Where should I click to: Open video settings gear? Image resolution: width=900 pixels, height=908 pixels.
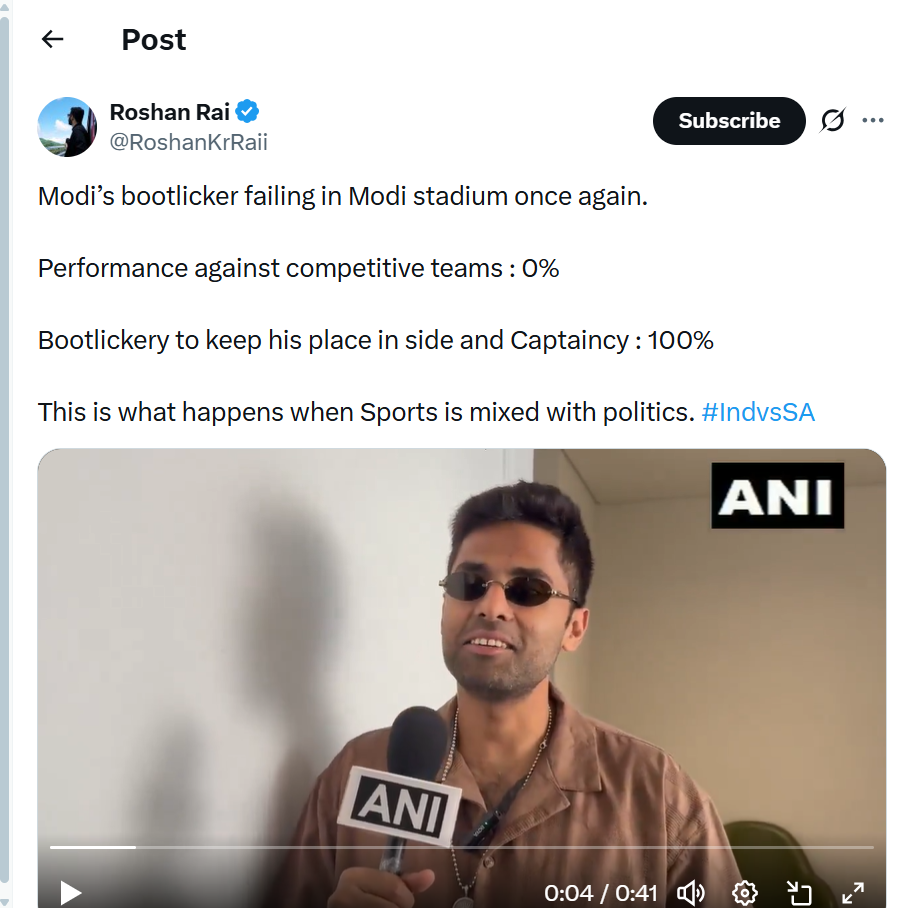click(744, 892)
